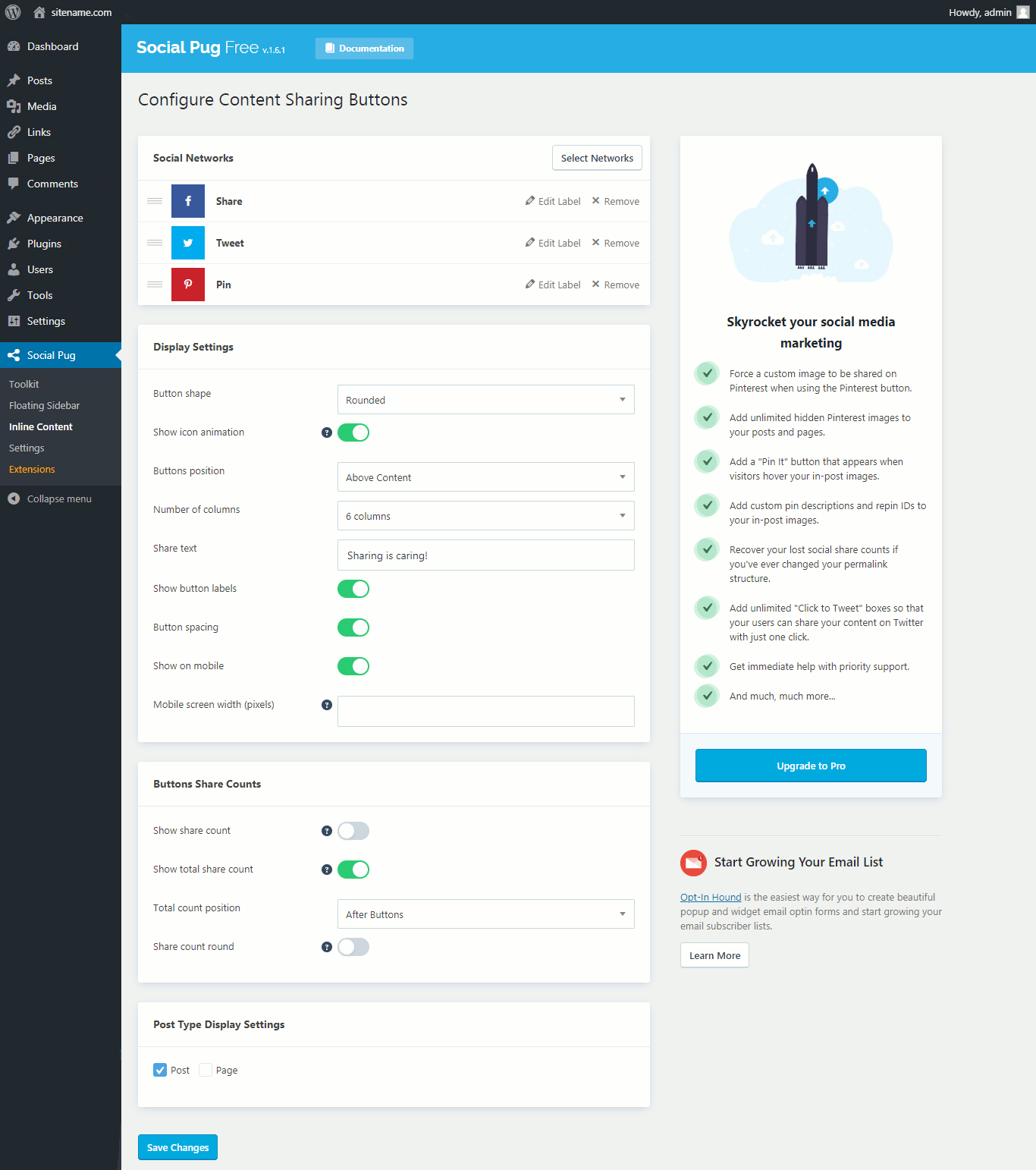Open the Toolkit submenu item
The image size is (1036, 1170).
[24, 384]
